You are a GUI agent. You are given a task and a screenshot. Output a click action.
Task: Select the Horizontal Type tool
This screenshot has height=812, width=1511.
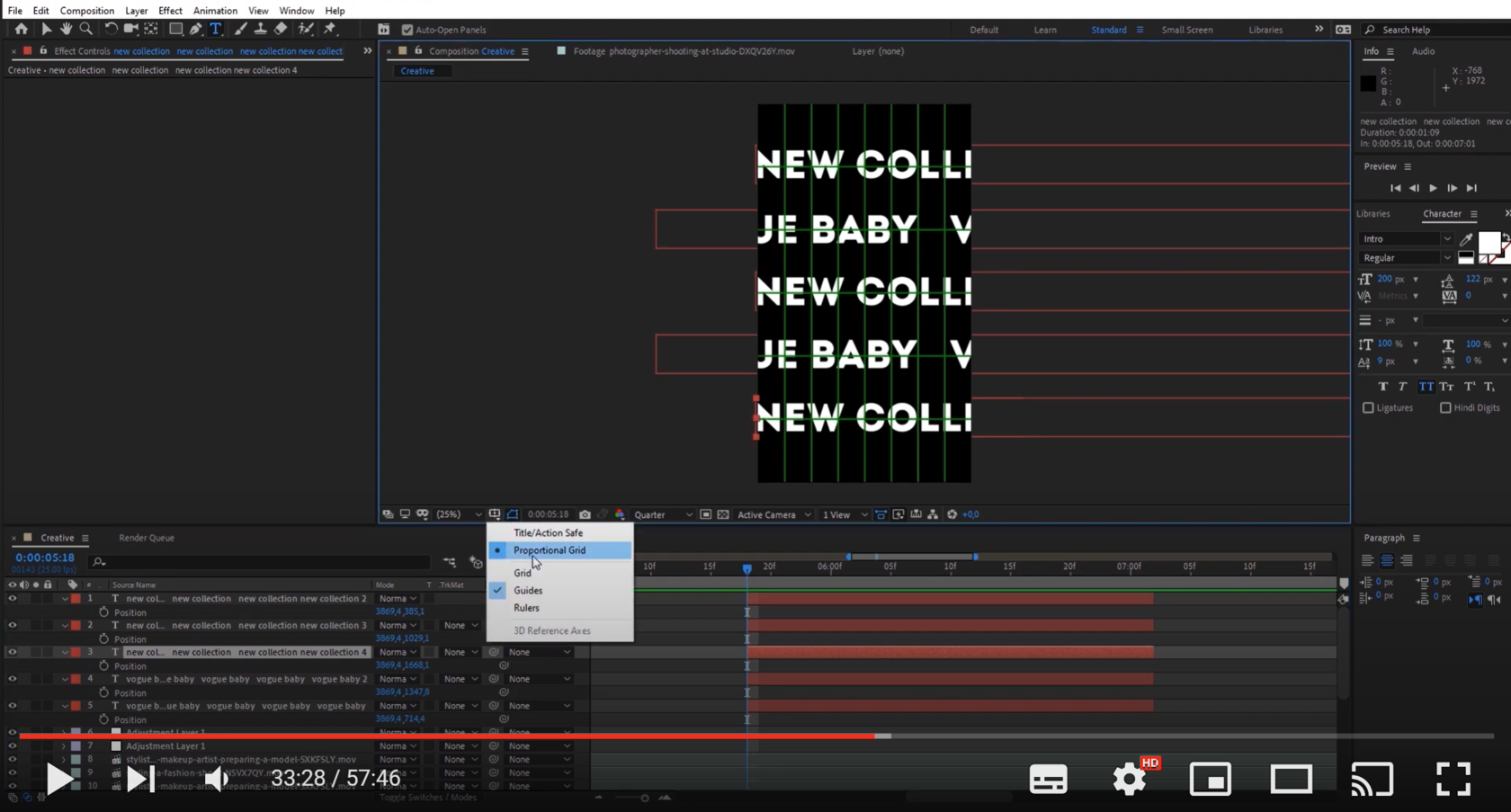coord(216,29)
